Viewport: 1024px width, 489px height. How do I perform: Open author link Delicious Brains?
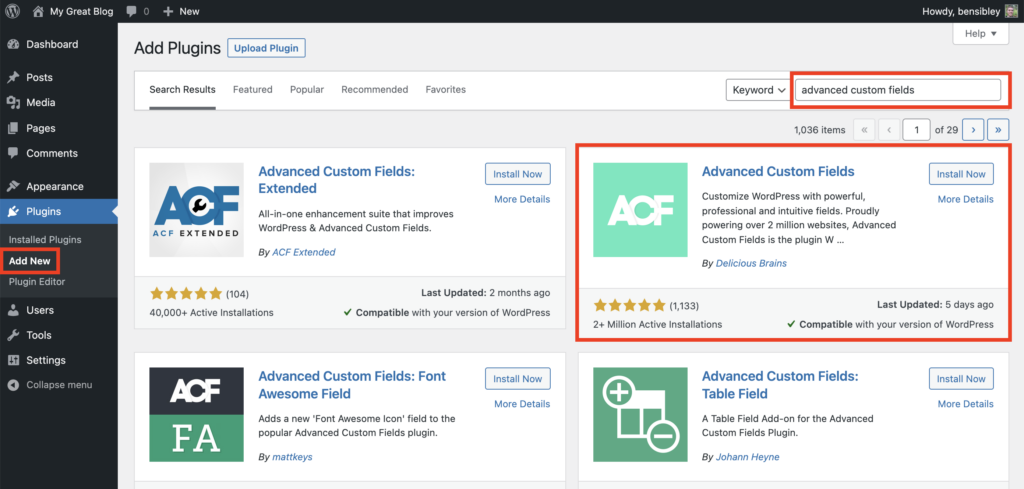(751, 263)
